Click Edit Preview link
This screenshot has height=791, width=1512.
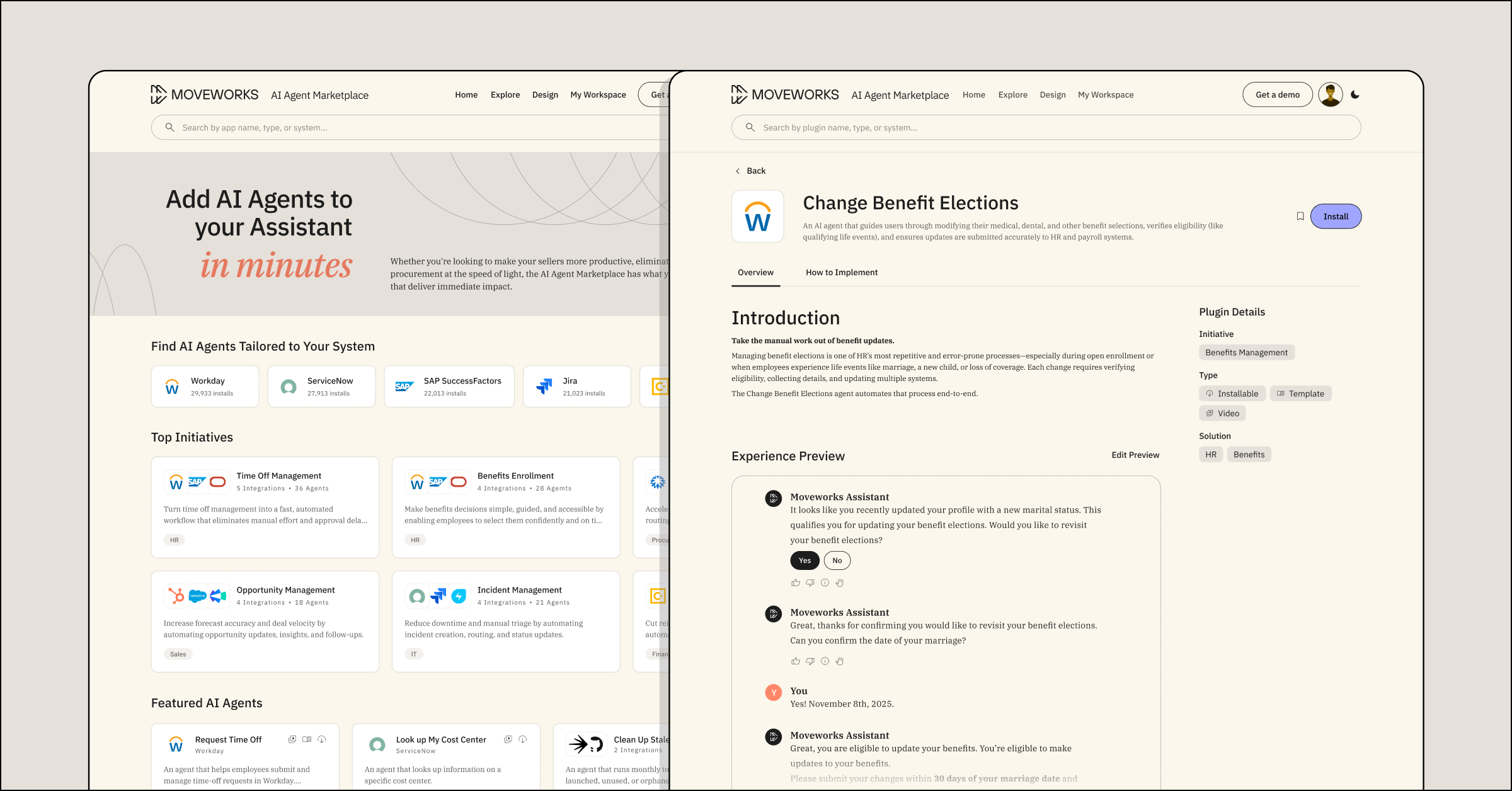(1135, 455)
